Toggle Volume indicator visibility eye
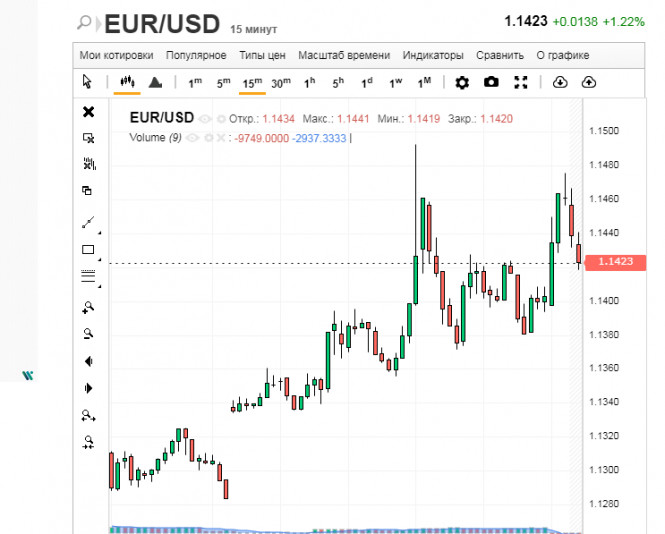 point(192,138)
